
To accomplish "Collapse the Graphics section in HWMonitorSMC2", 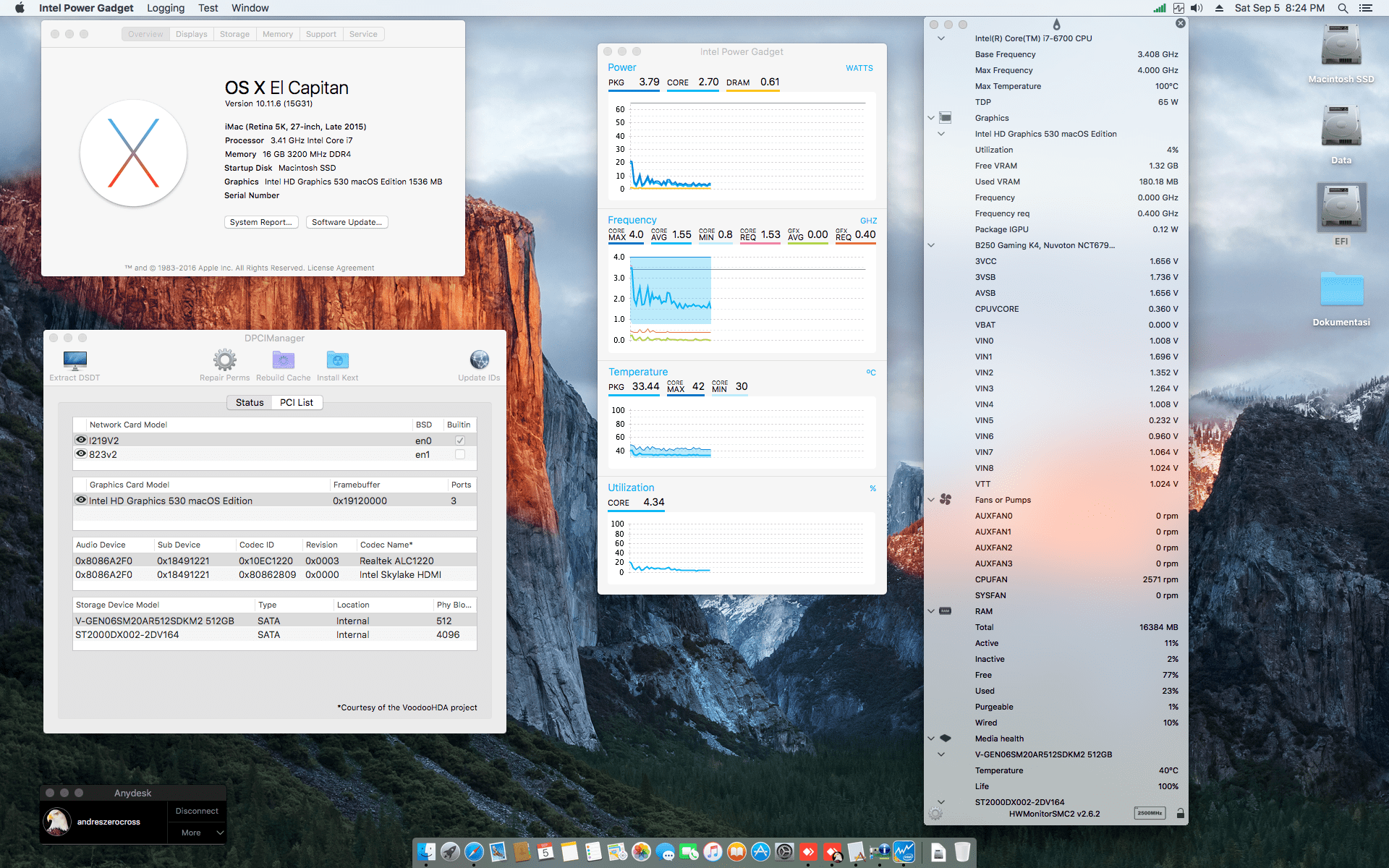I will click(x=931, y=118).
